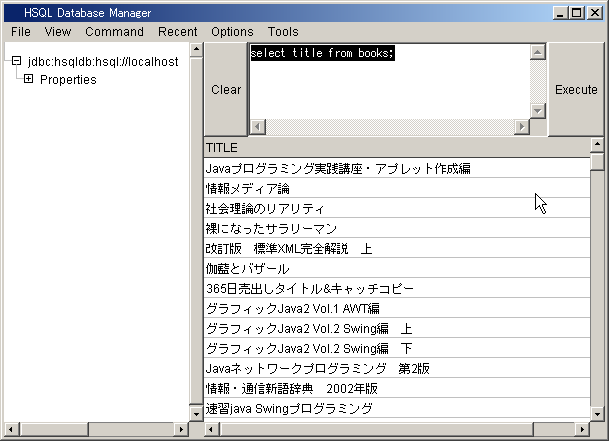Select the Properties tree entry
This screenshot has width=609, height=441.
(x=68, y=80)
